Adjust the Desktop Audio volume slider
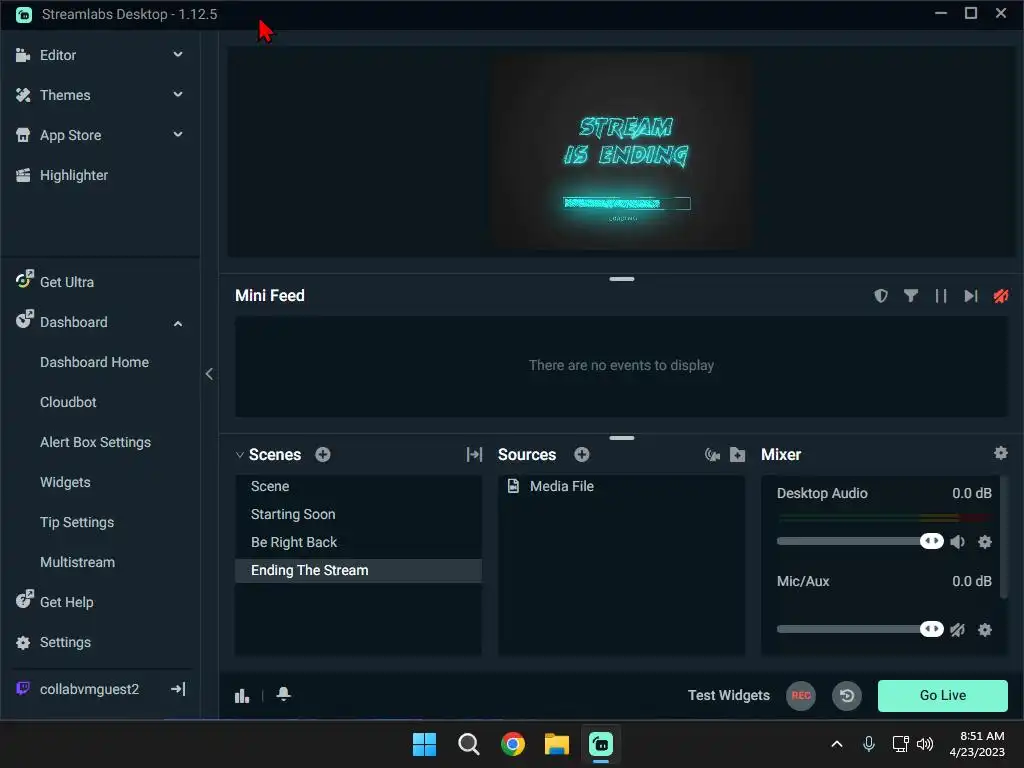 pos(860,541)
